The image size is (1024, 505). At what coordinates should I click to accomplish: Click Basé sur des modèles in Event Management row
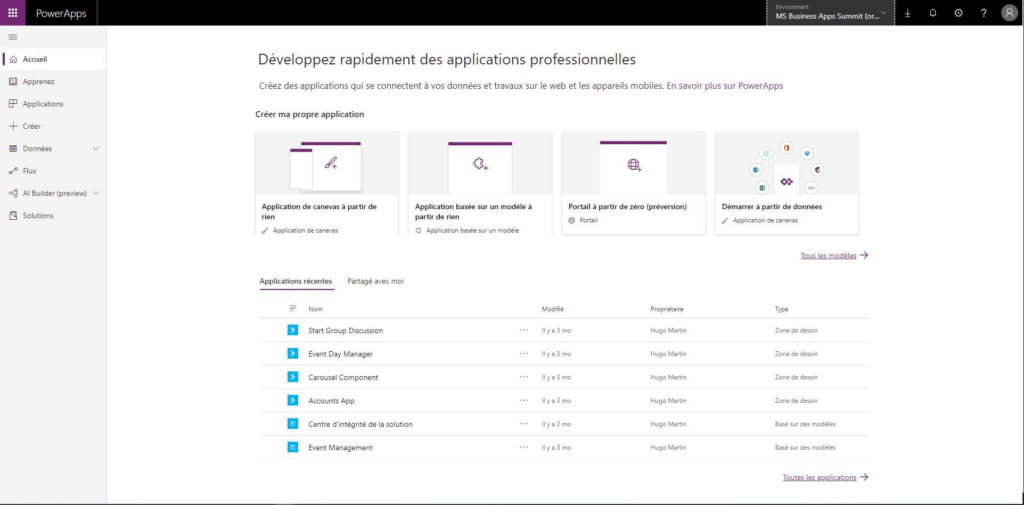pos(805,448)
